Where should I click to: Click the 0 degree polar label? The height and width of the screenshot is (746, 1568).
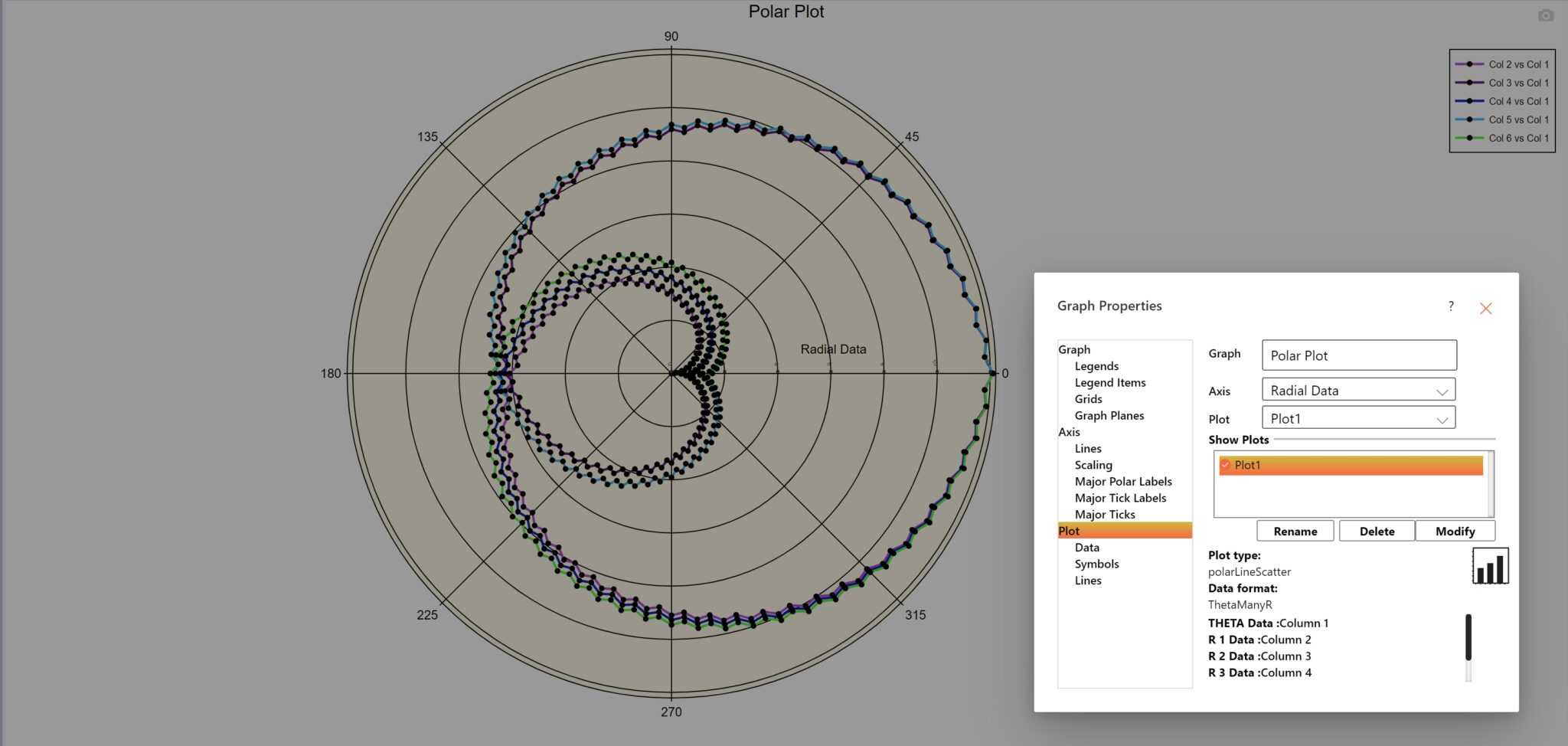coord(1005,374)
